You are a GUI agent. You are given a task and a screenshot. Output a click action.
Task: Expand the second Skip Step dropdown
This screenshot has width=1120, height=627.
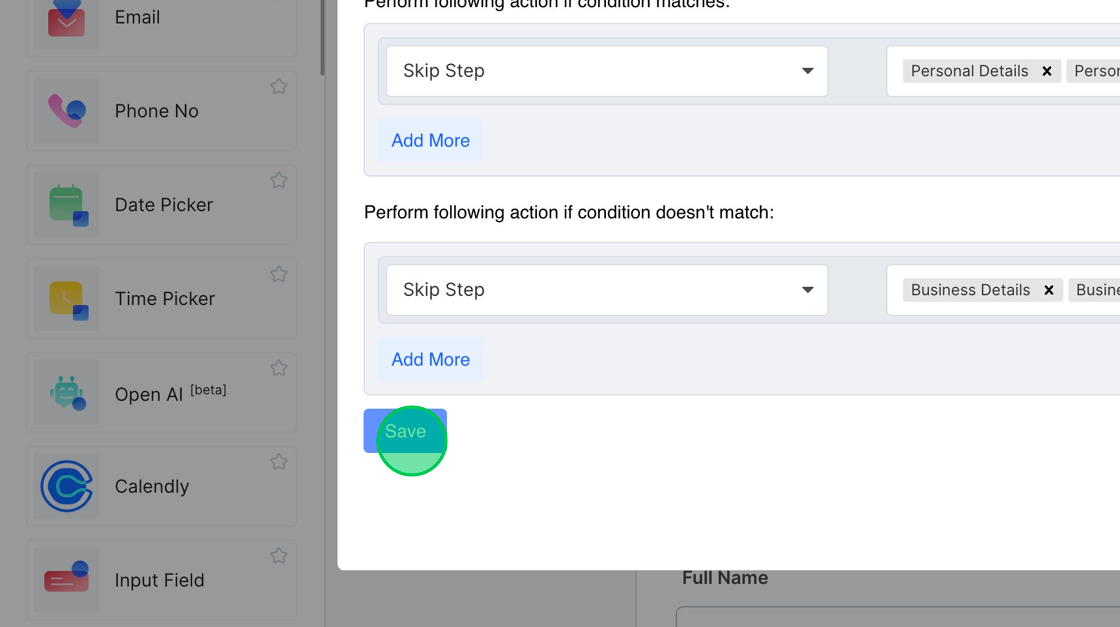607,290
